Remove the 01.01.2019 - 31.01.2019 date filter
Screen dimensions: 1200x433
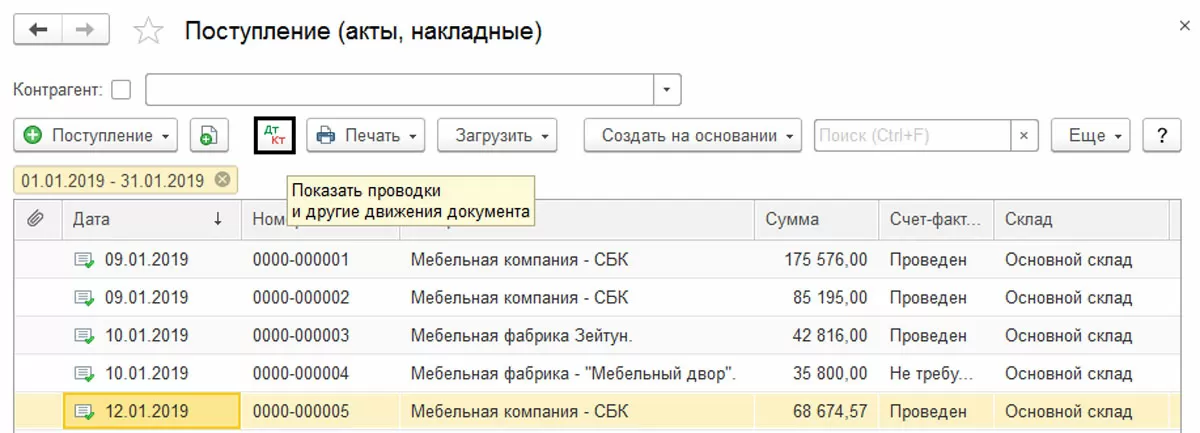point(222,181)
